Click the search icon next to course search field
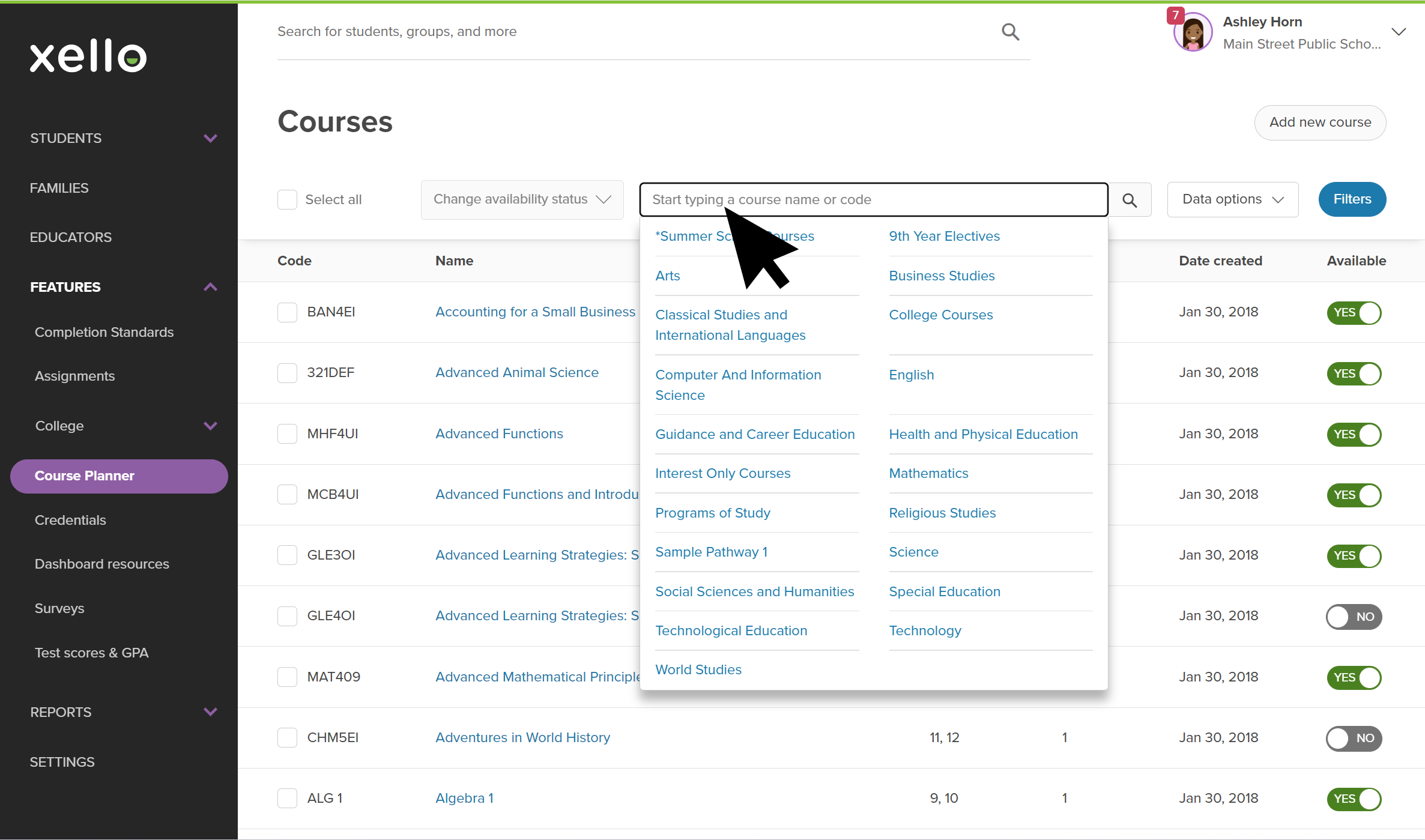This screenshot has width=1425, height=840. 1130,199
